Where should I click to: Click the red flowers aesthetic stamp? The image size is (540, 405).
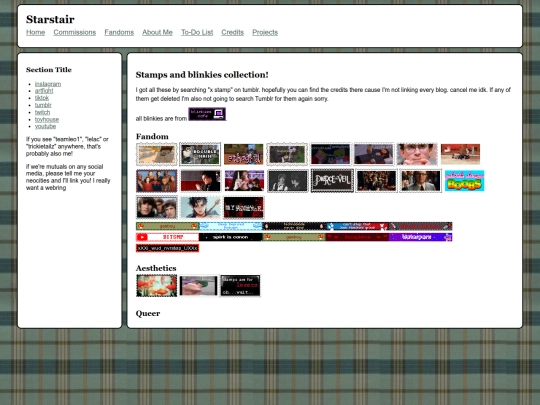coord(157,285)
